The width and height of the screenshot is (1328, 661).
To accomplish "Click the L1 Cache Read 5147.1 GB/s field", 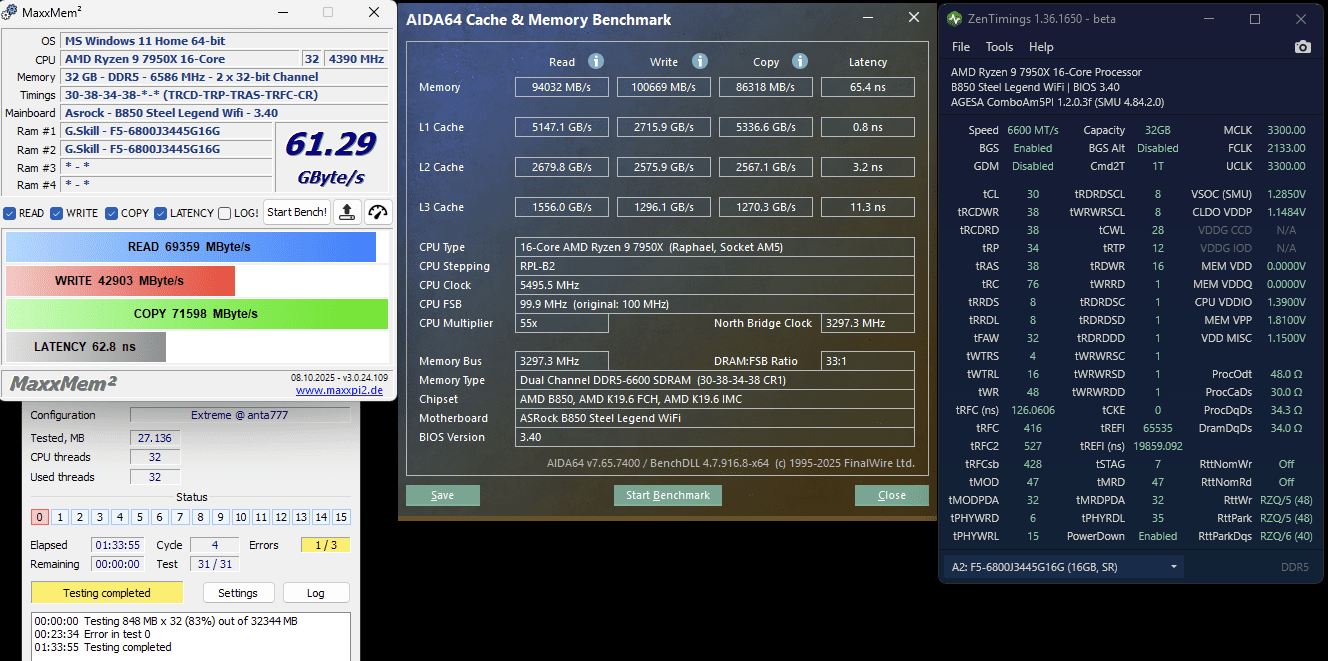I will tap(561, 127).
